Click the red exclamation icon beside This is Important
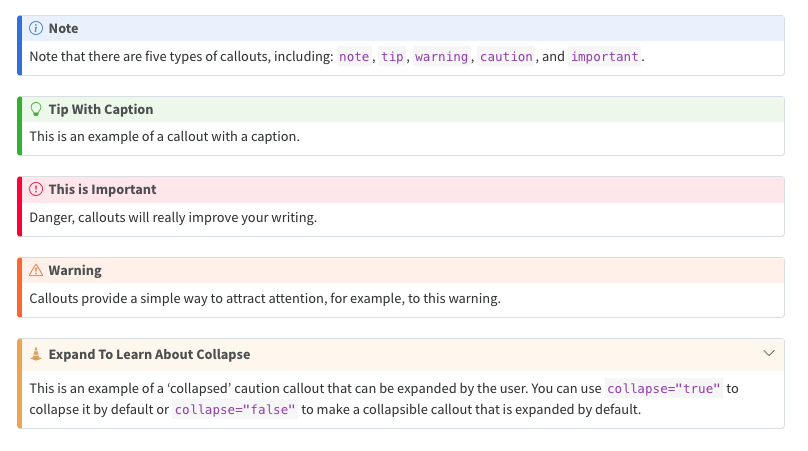The height and width of the screenshot is (451, 808). point(36,189)
